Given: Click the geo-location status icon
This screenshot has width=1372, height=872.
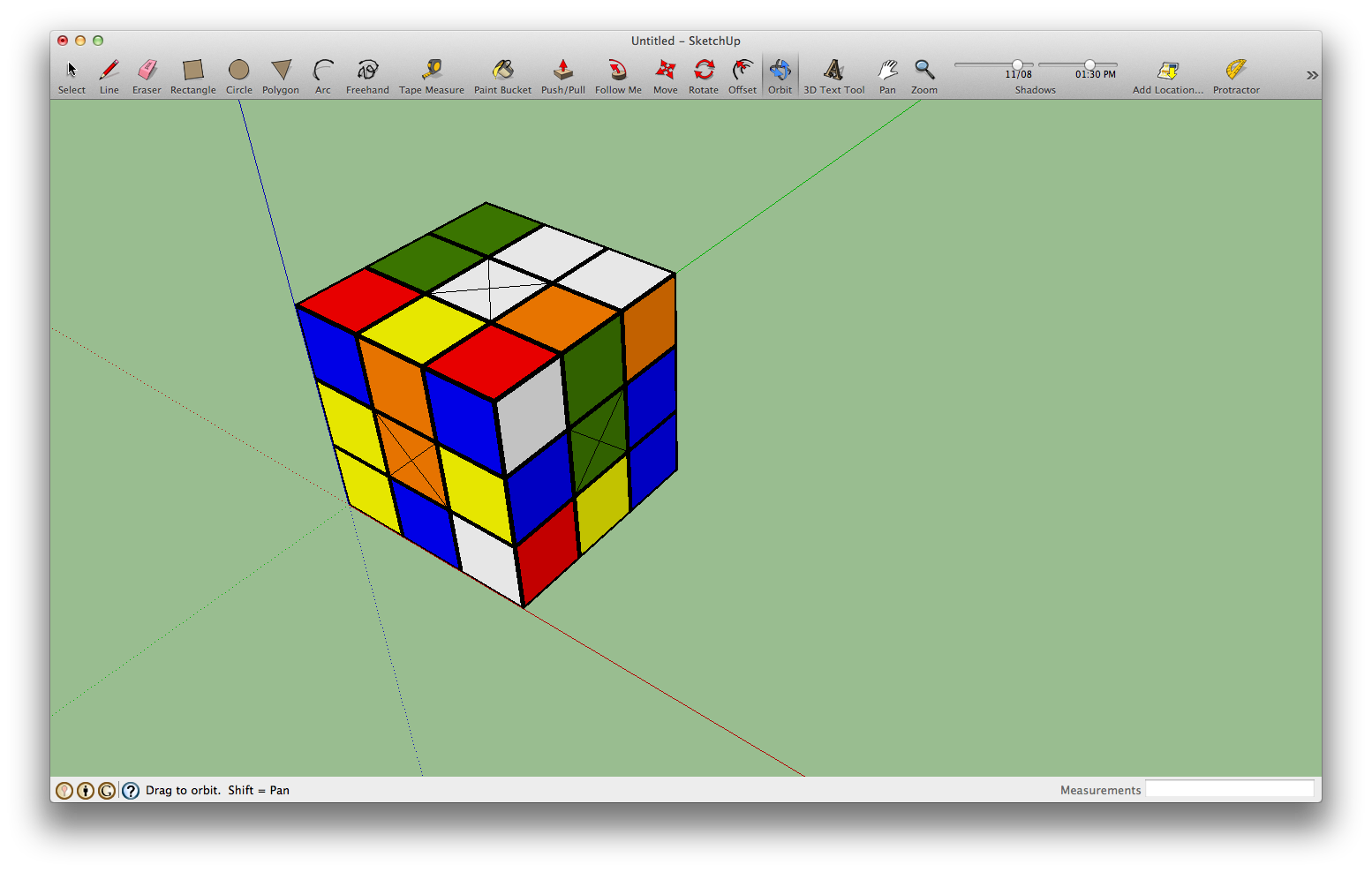Looking at the screenshot, I should pos(64,791).
